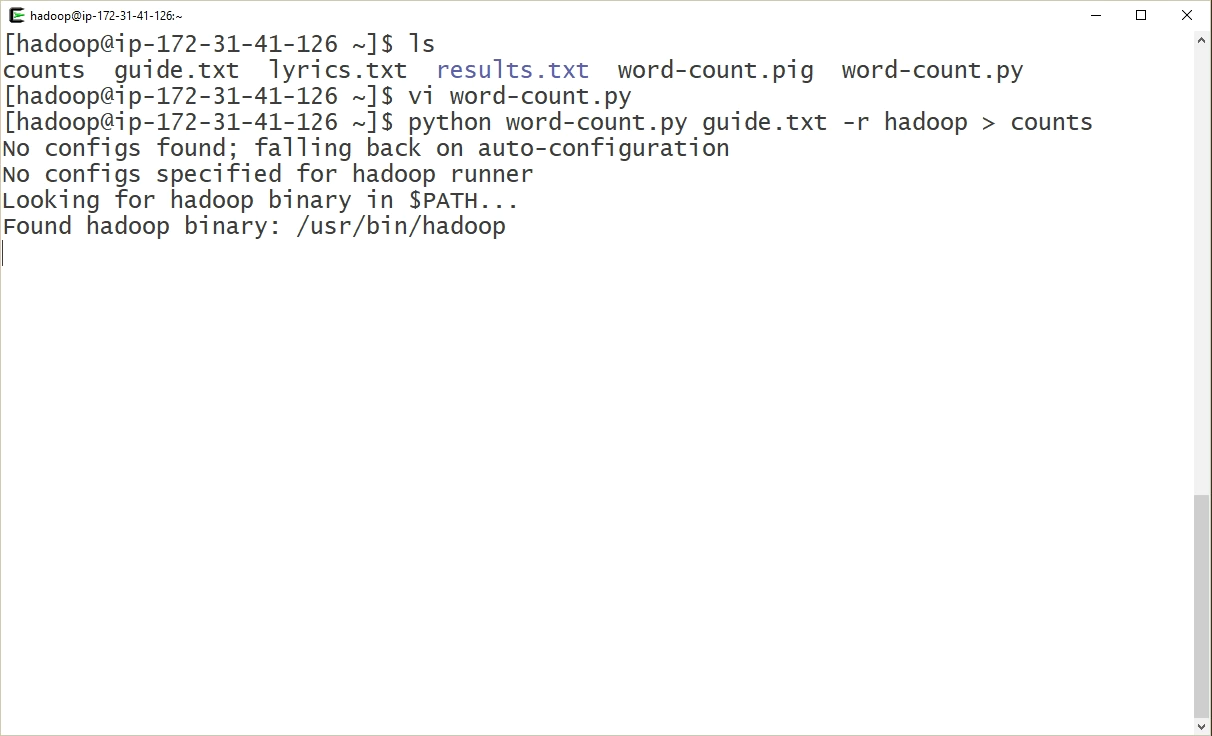Image resolution: width=1212 pixels, height=736 pixels.
Task: Click the empty scrollbar track above thumb
Action: pos(1201,270)
